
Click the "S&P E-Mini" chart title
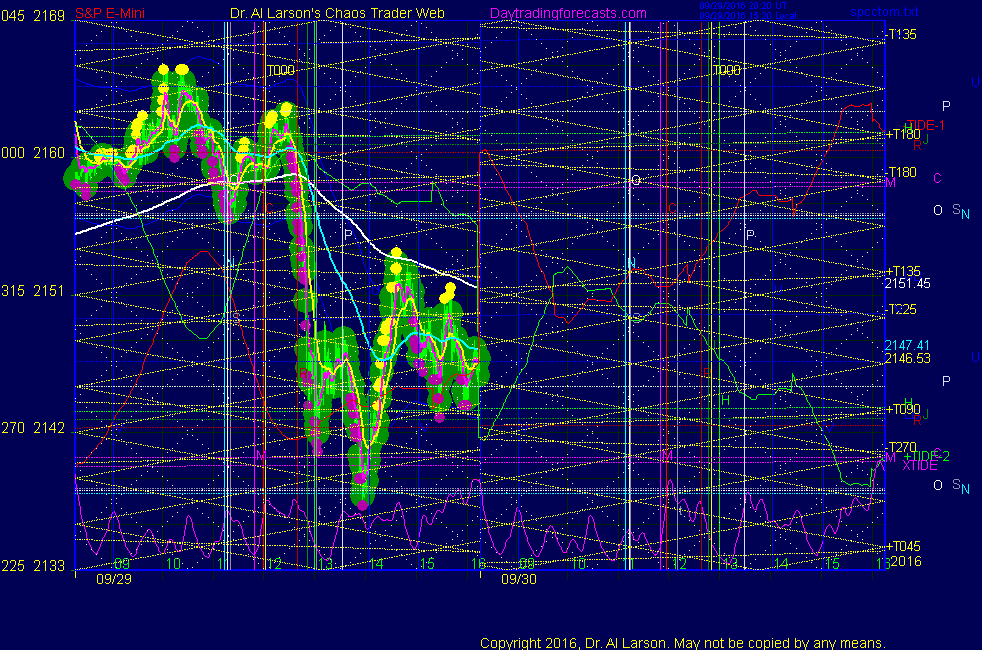point(110,13)
